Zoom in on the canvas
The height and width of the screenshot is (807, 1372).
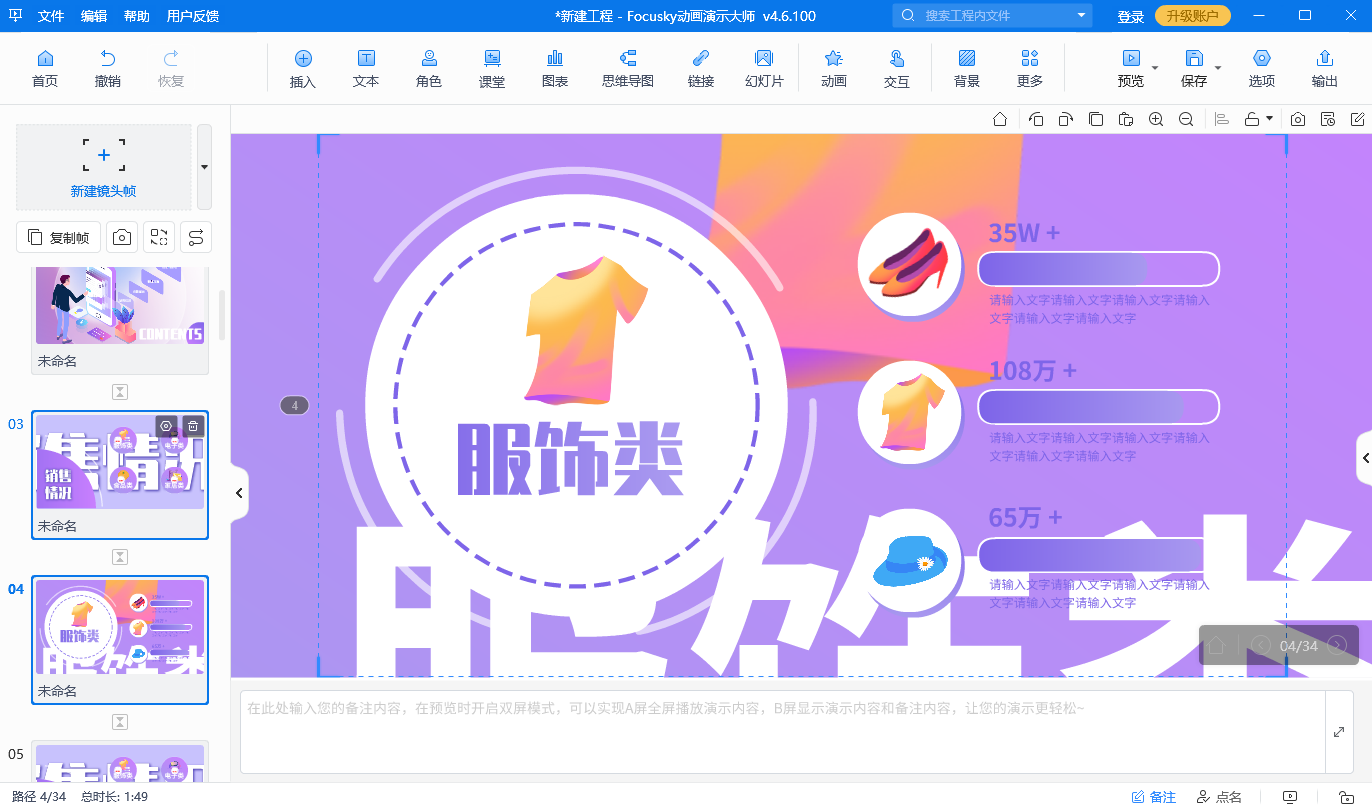coord(1156,119)
